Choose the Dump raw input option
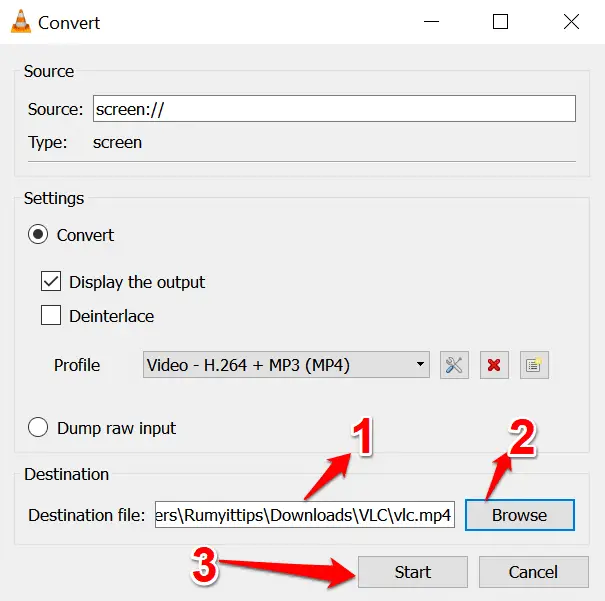Image resolution: width=605 pixels, height=601 pixels. click(x=39, y=428)
